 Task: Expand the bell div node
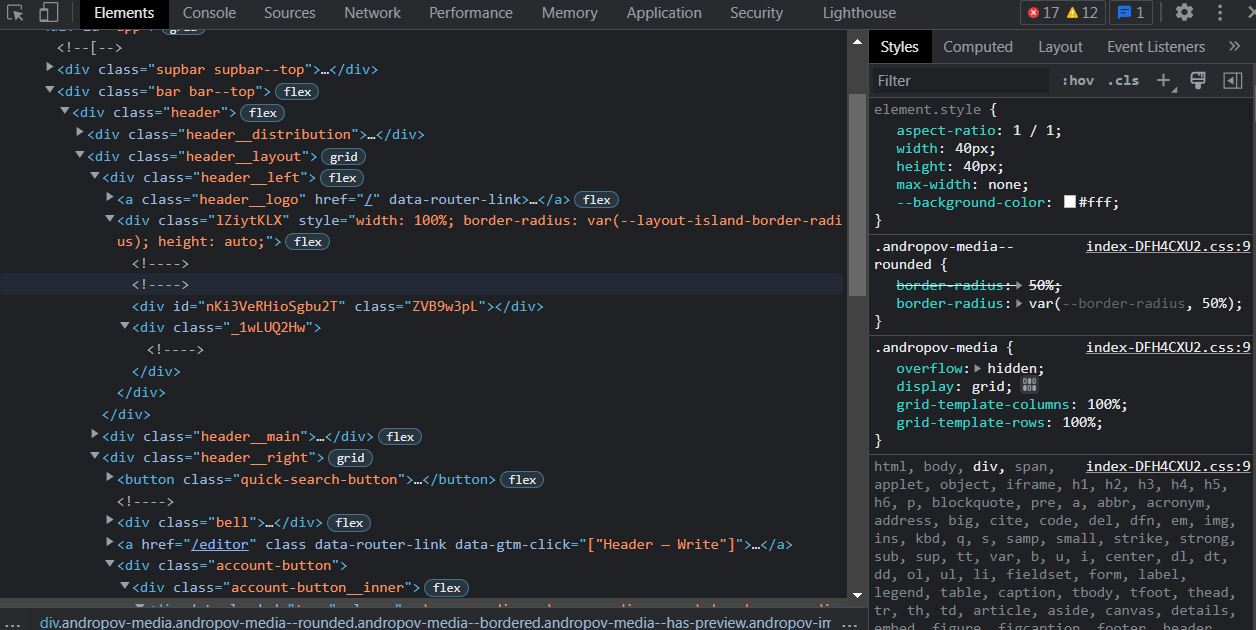[110, 521]
